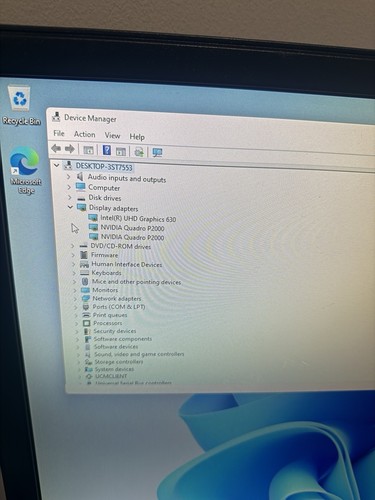The image size is (375, 500).
Task: Click the square icon next to Processors
Action: coord(87,323)
